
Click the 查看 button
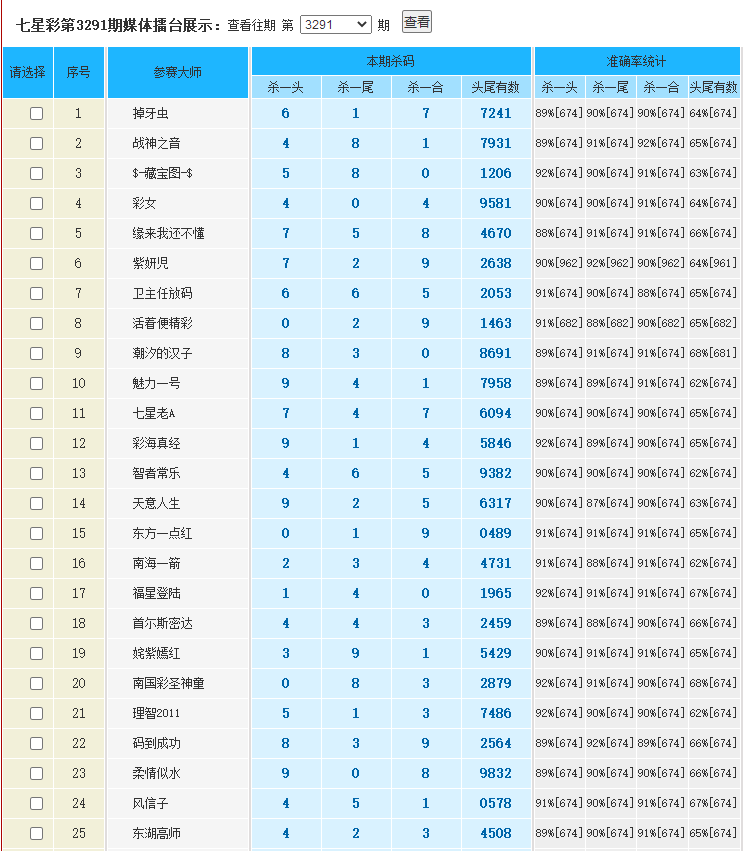pyautogui.click(x=416, y=23)
